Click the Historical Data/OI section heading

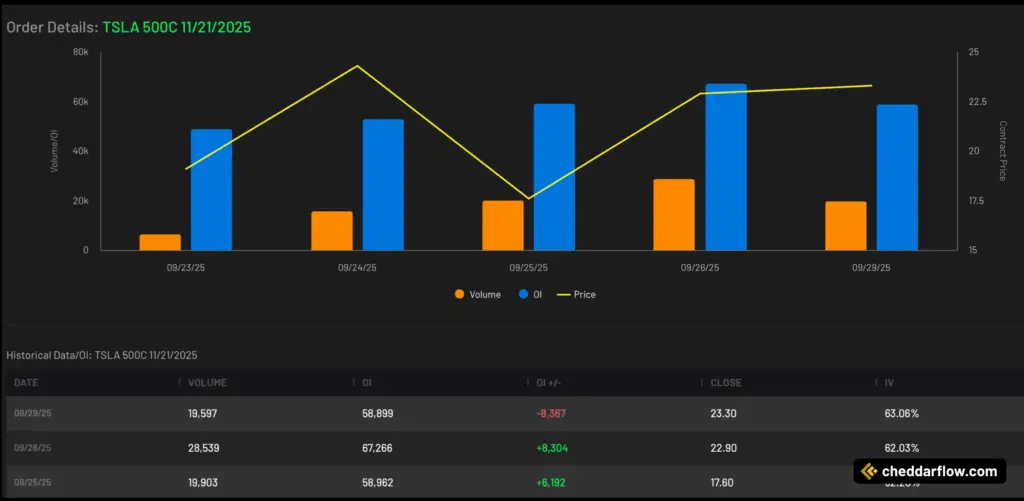point(102,355)
